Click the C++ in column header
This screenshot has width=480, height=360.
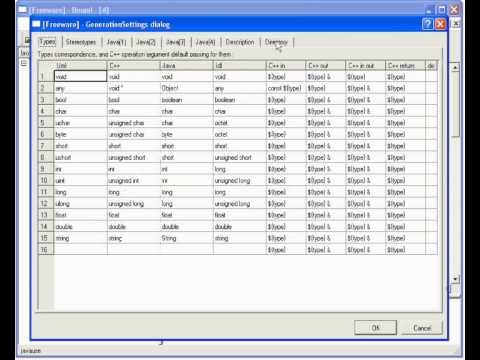pos(286,65)
